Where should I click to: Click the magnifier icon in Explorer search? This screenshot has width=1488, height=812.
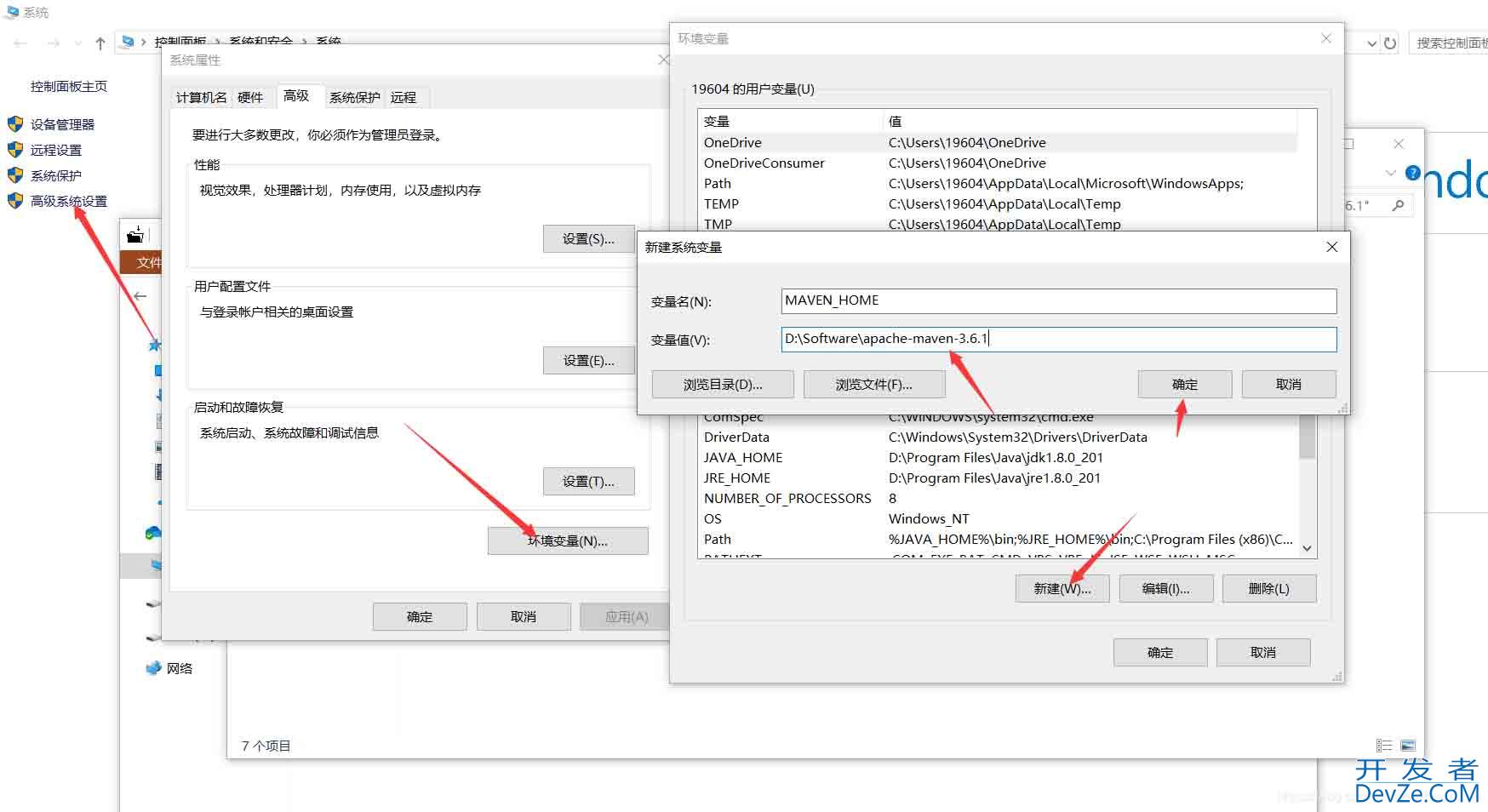point(1398,205)
